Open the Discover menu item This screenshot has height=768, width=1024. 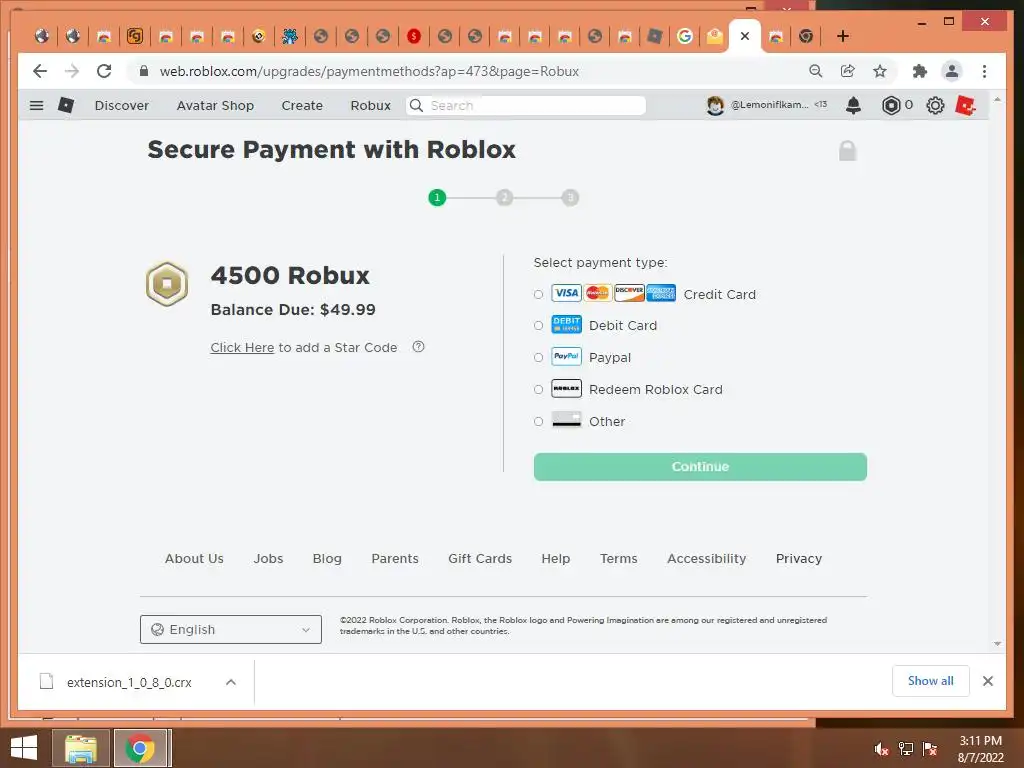pyautogui.click(x=121, y=105)
